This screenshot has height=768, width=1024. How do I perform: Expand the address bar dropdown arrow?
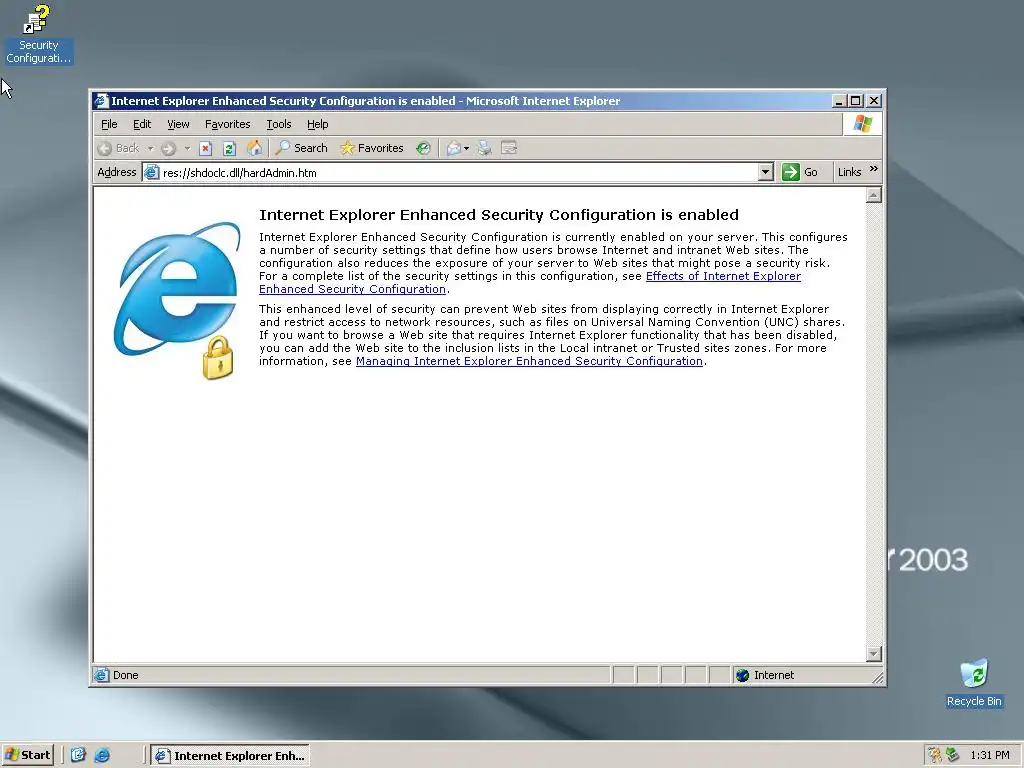(765, 172)
